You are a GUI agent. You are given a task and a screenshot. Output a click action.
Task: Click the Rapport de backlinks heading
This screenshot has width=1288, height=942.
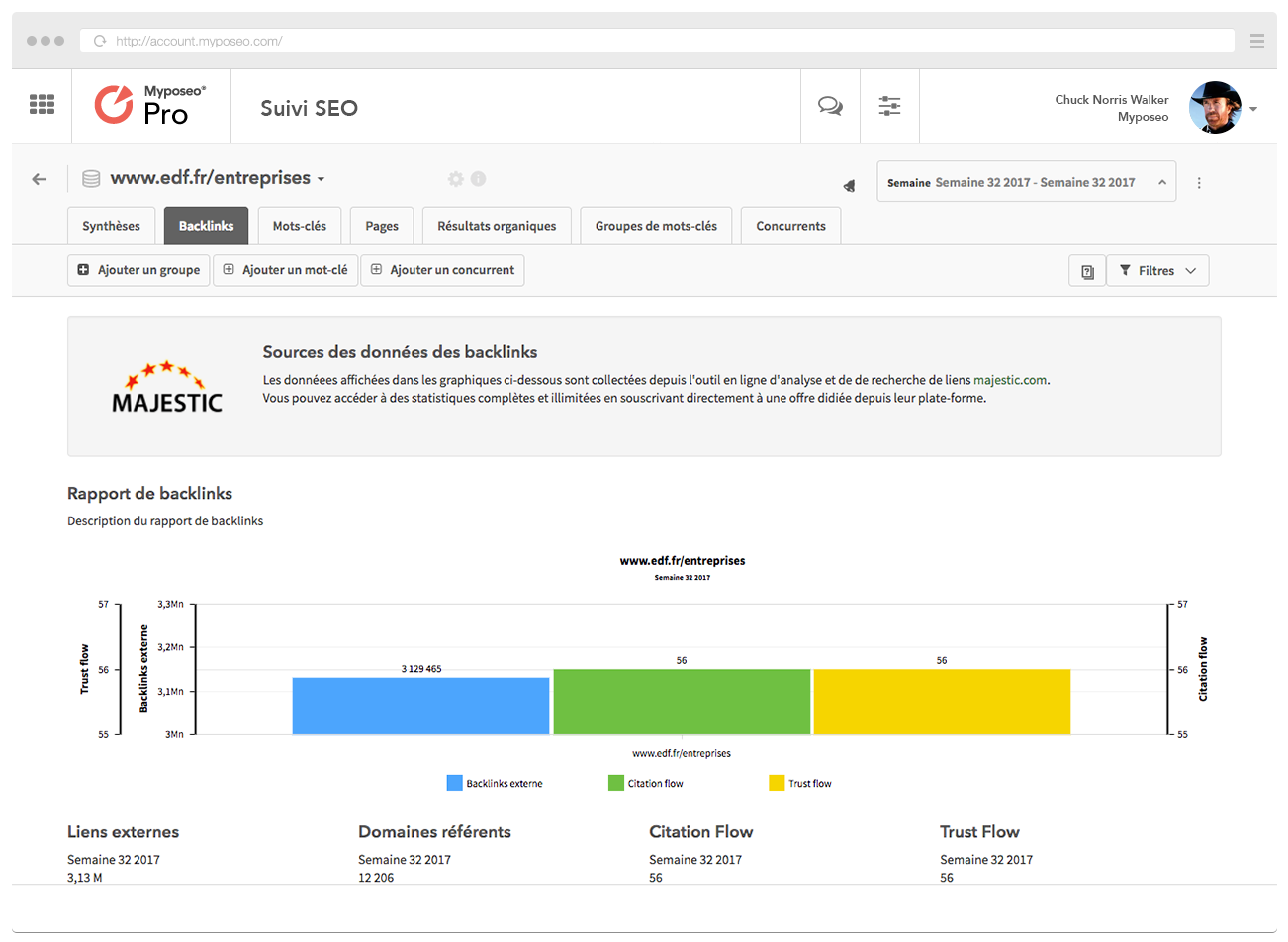coord(149,493)
